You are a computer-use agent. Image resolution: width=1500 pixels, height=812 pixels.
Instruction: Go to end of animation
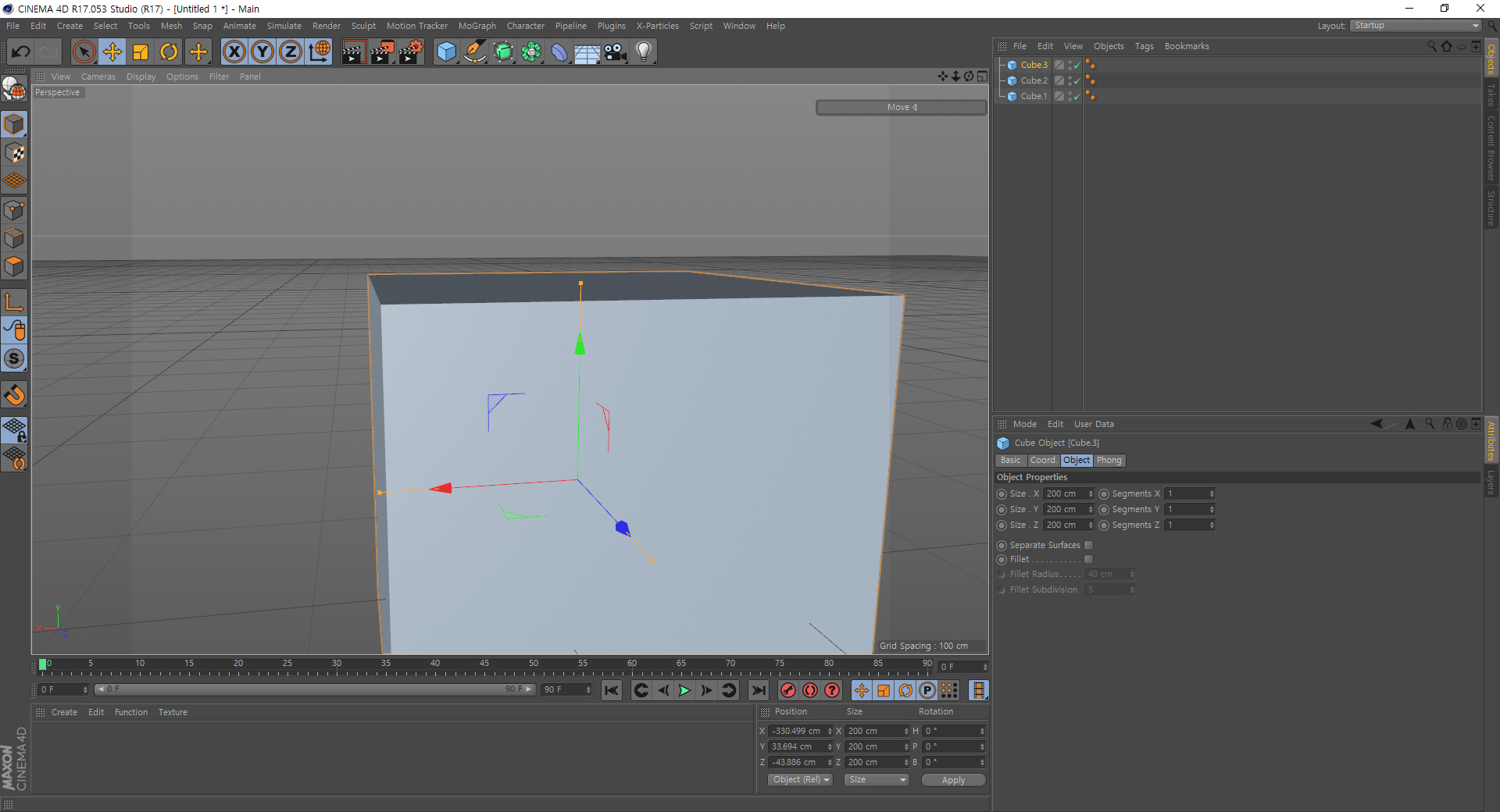tap(759, 690)
